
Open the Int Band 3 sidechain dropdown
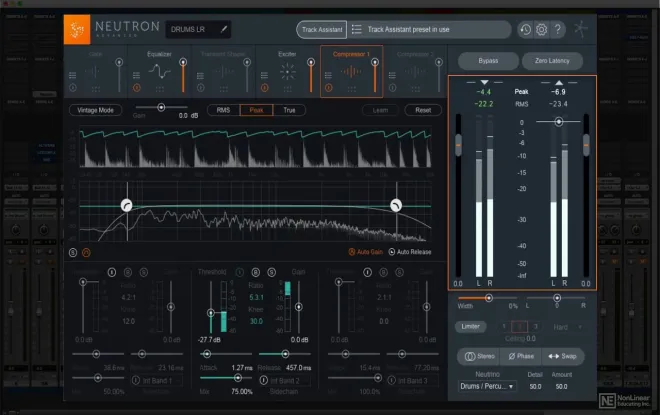(x=418, y=381)
